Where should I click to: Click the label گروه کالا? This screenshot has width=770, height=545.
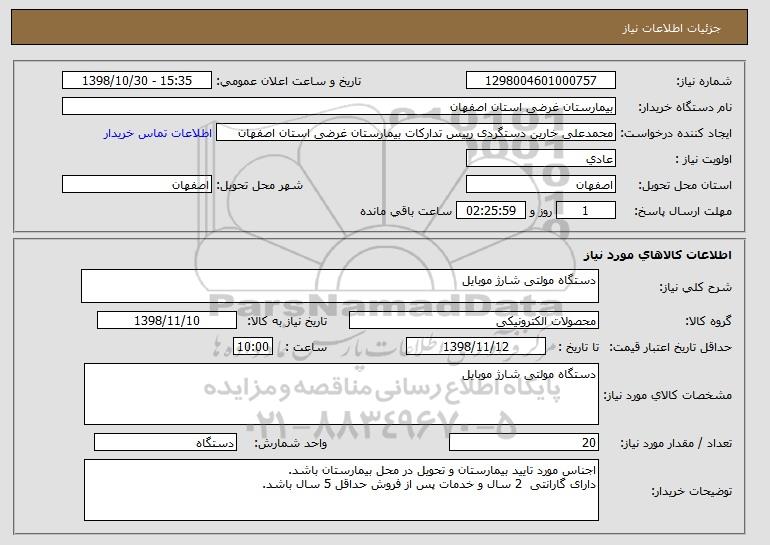709,321
